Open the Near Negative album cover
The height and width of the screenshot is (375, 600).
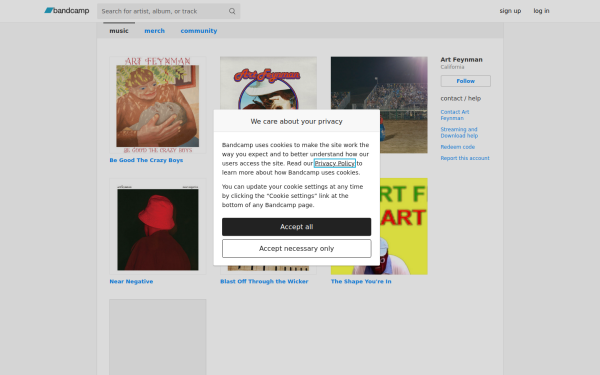[158, 226]
